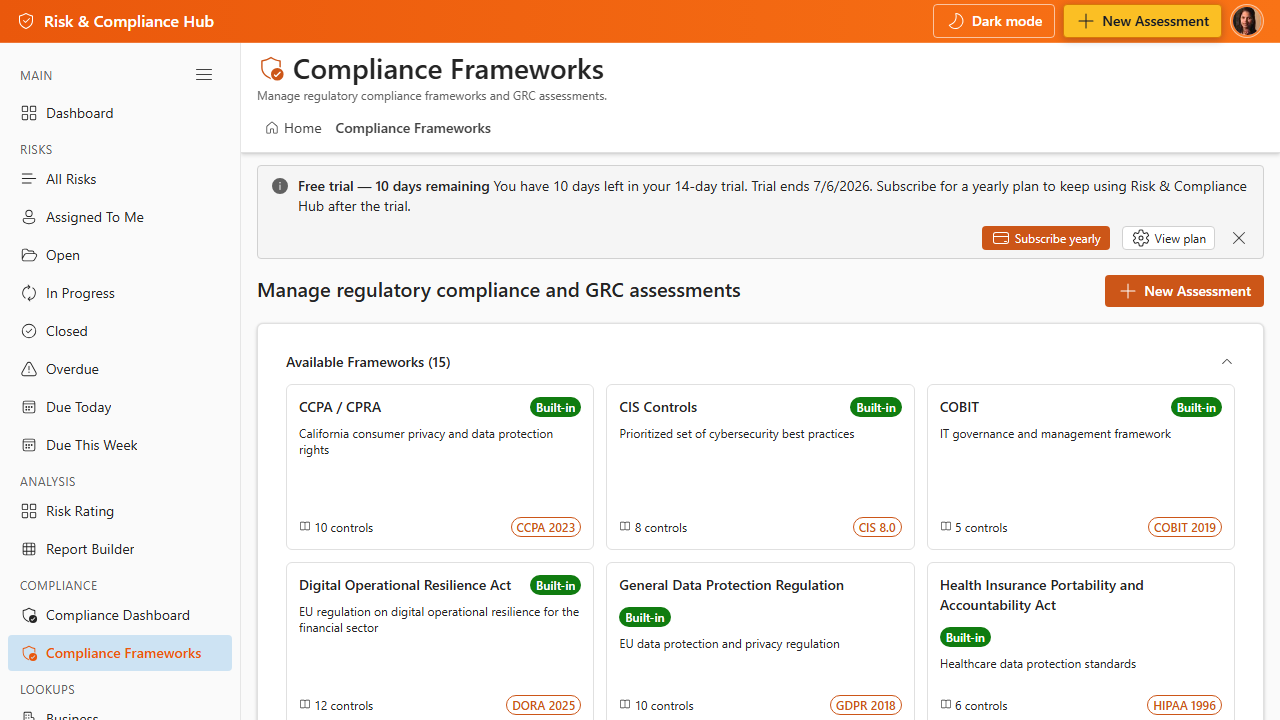Click the All Risks list icon
1280x720 pixels.
(29, 179)
